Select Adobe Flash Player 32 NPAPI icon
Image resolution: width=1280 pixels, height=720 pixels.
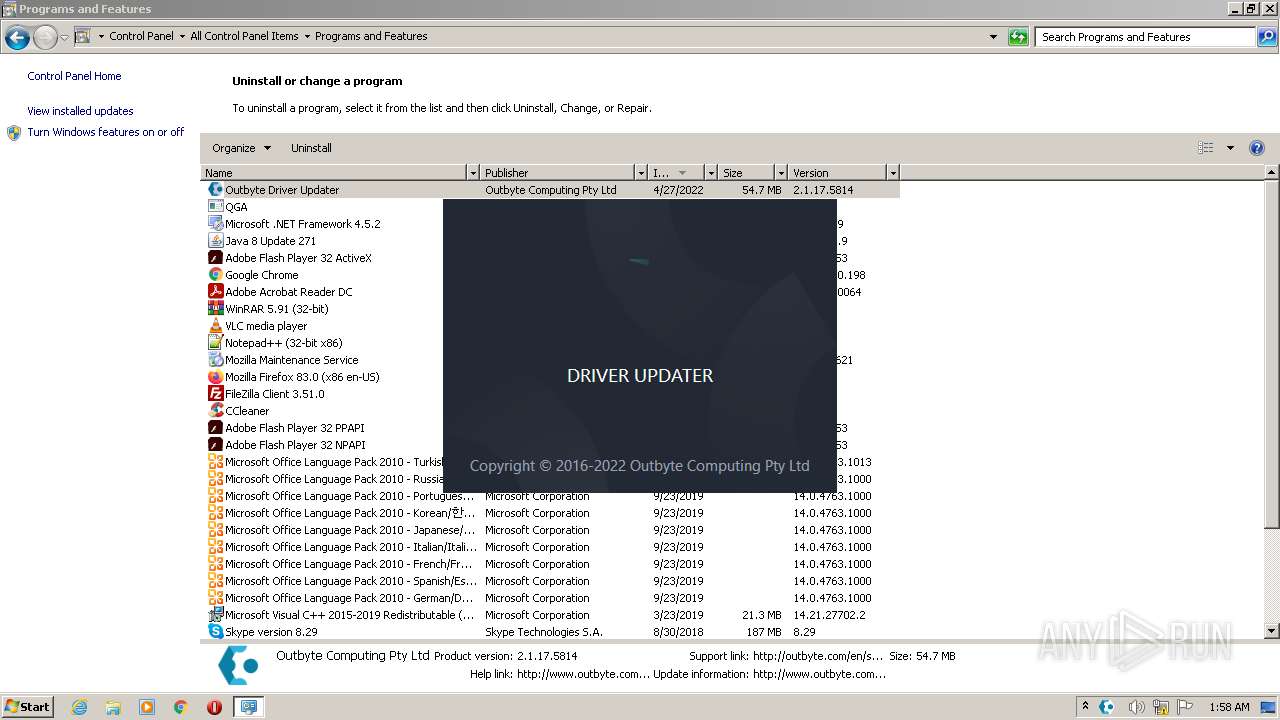click(x=215, y=445)
